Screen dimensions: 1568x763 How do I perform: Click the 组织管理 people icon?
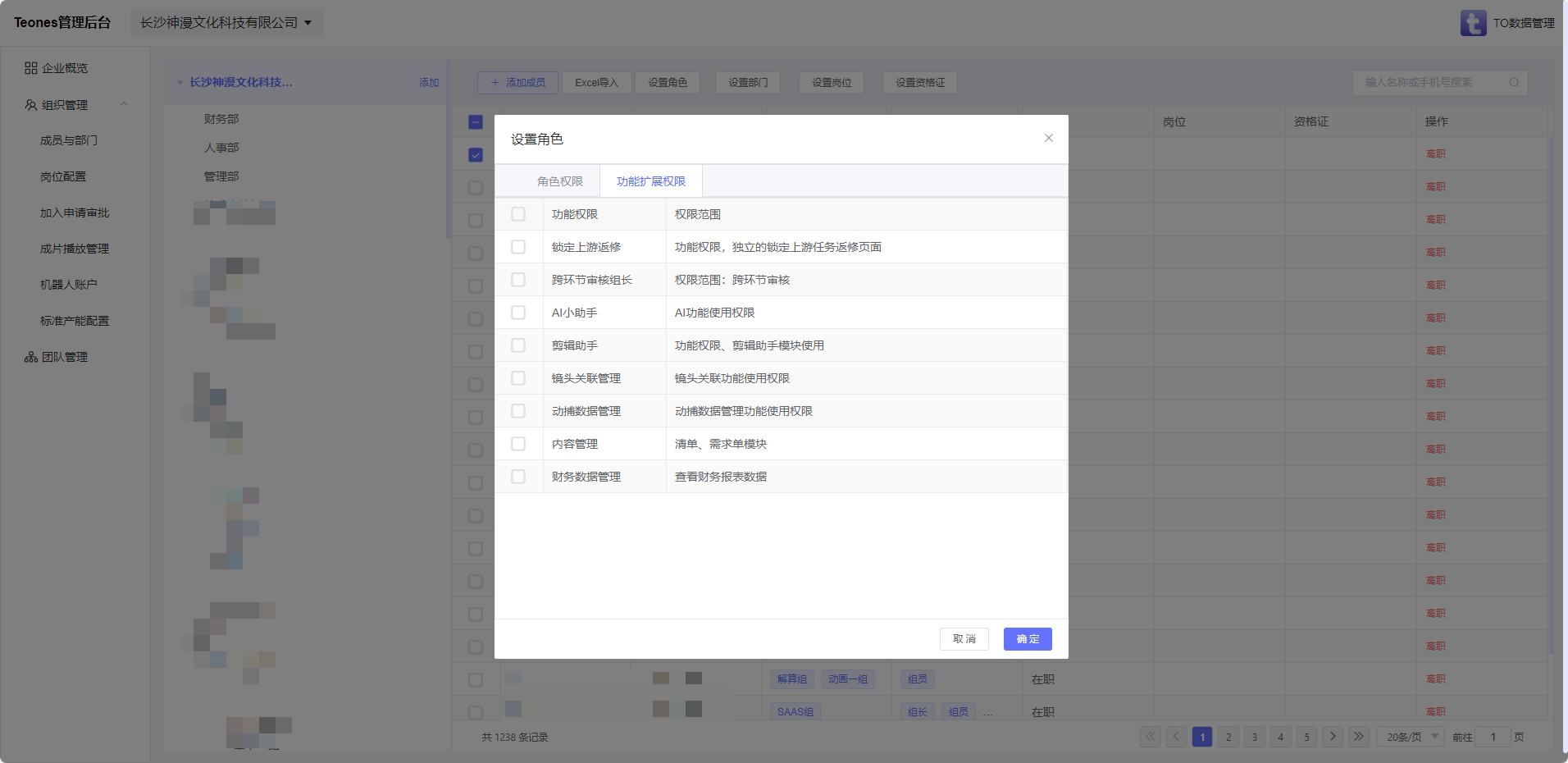tap(31, 105)
